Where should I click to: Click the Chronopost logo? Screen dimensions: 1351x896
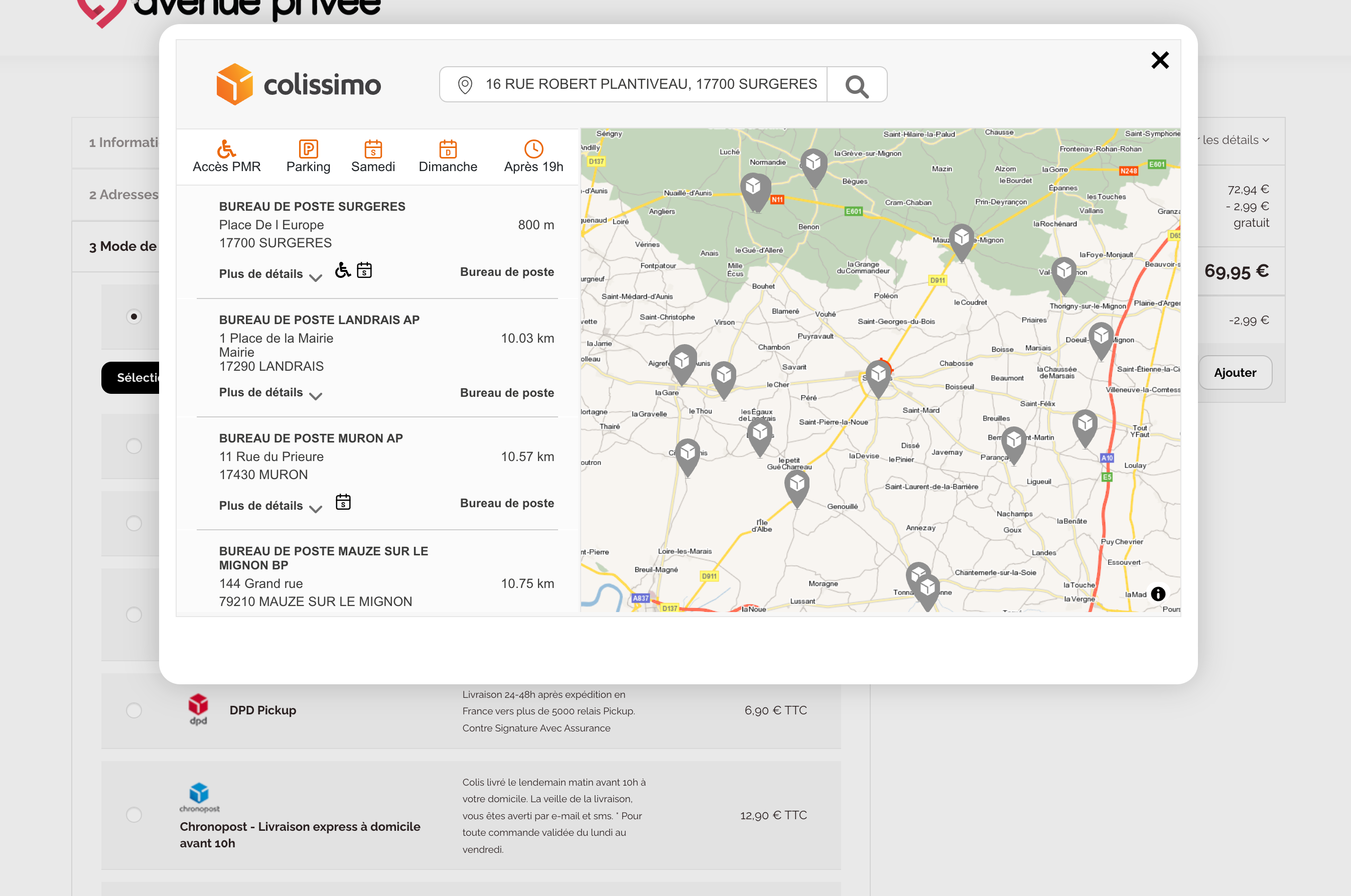pyautogui.click(x=199, y=797)
